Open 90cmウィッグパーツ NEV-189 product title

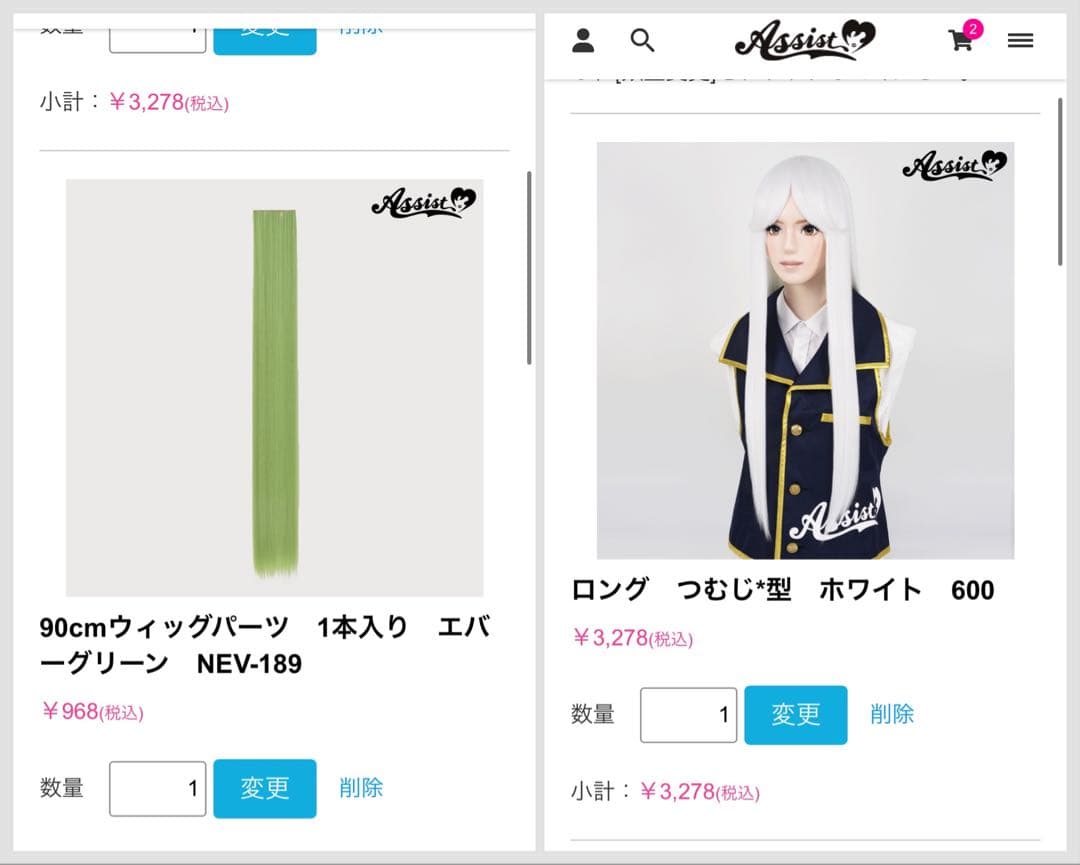coord(264,645)
